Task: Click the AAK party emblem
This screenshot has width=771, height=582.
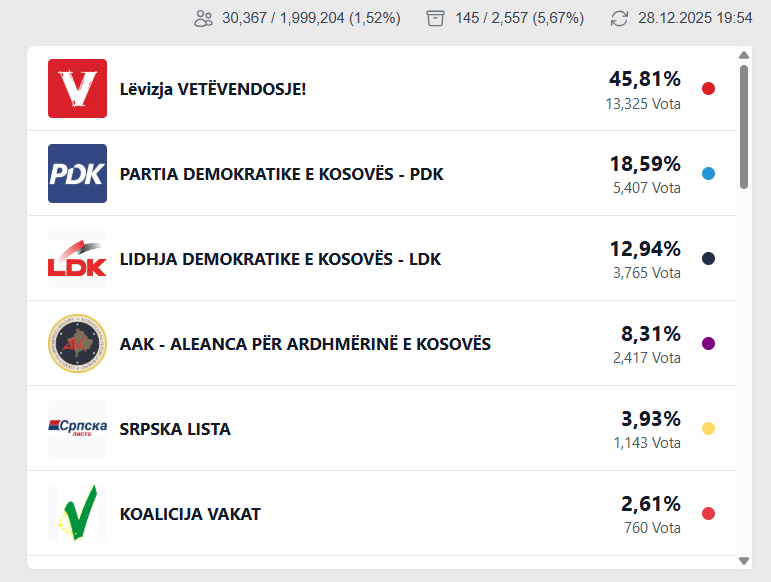Action: point(77,343)
